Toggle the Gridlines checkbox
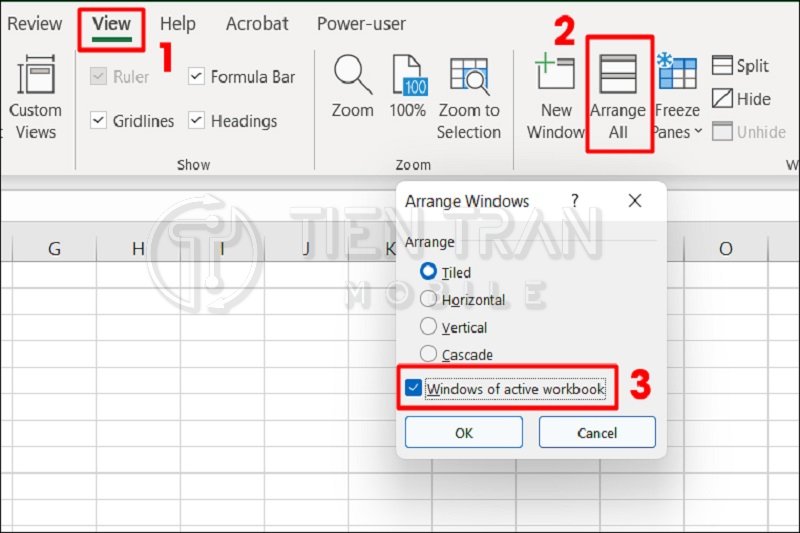 tap(98, 121)
